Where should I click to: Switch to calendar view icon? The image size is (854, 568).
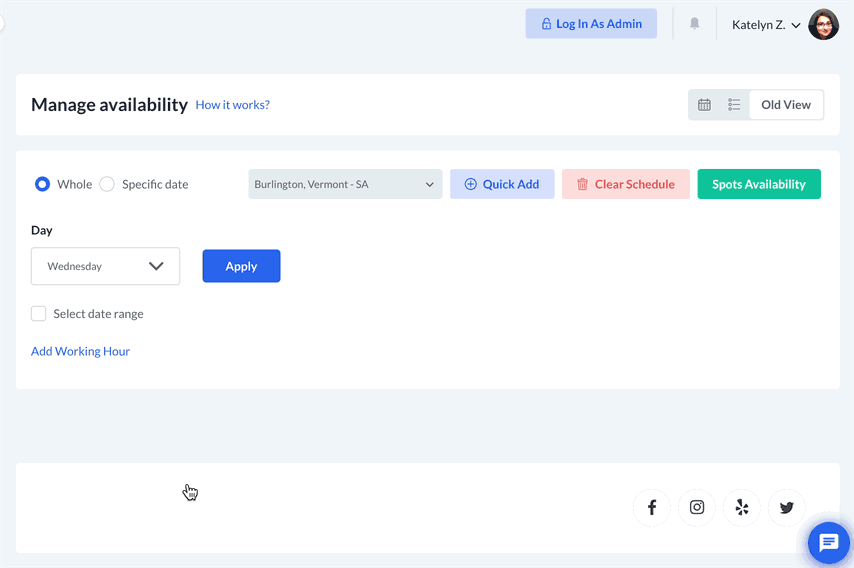click(x=704, y=105)
